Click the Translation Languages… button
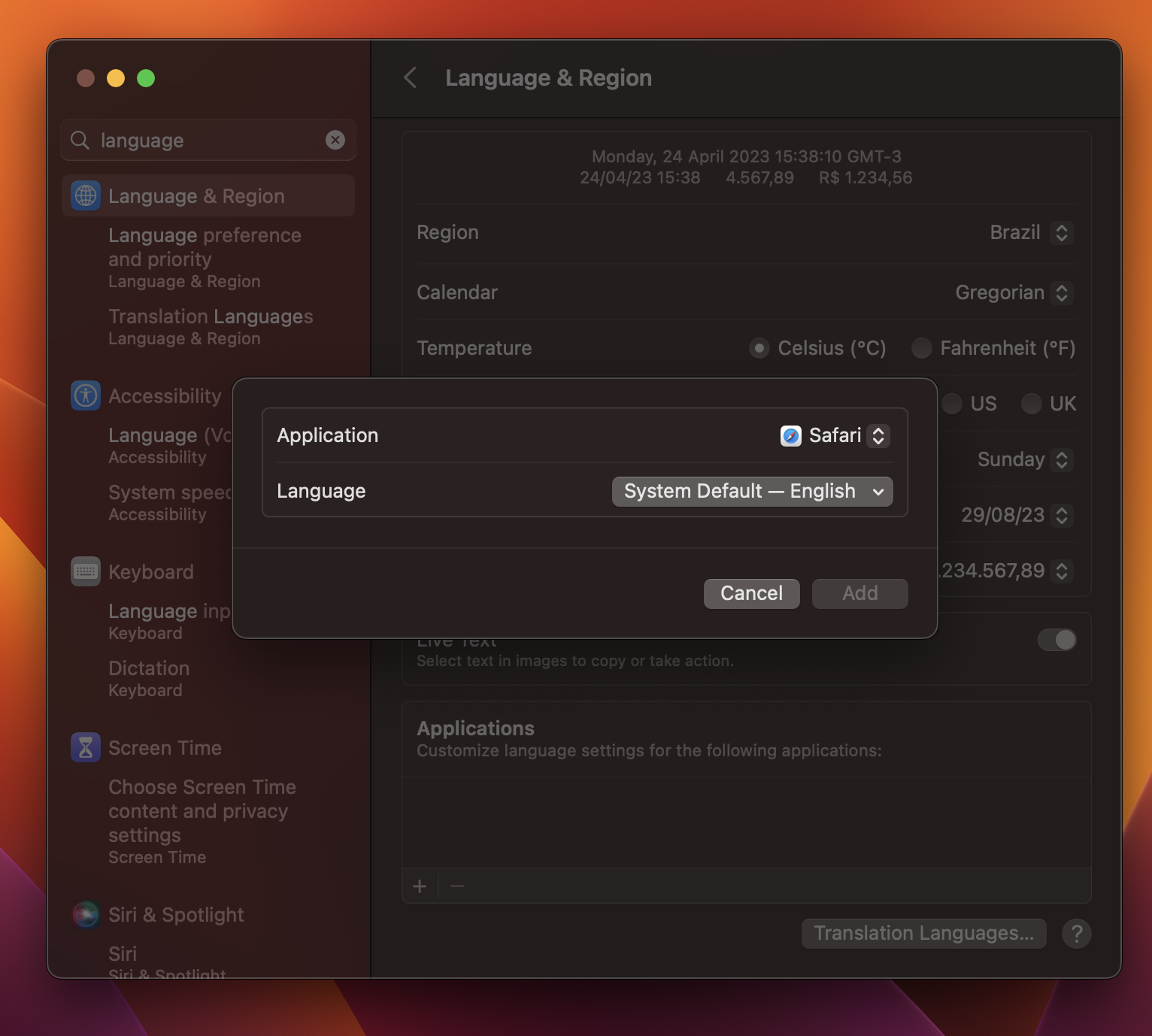This screenshot has height=1036, width=1152. [x=923, y=933]
